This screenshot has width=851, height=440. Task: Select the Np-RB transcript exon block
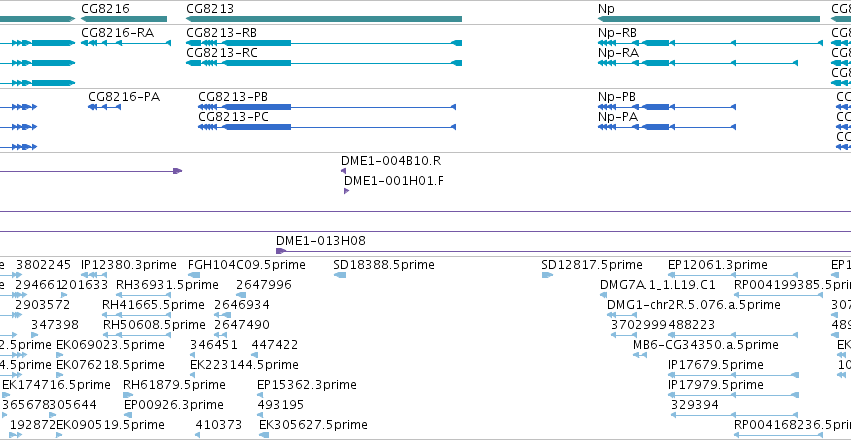tap(655, 43)
